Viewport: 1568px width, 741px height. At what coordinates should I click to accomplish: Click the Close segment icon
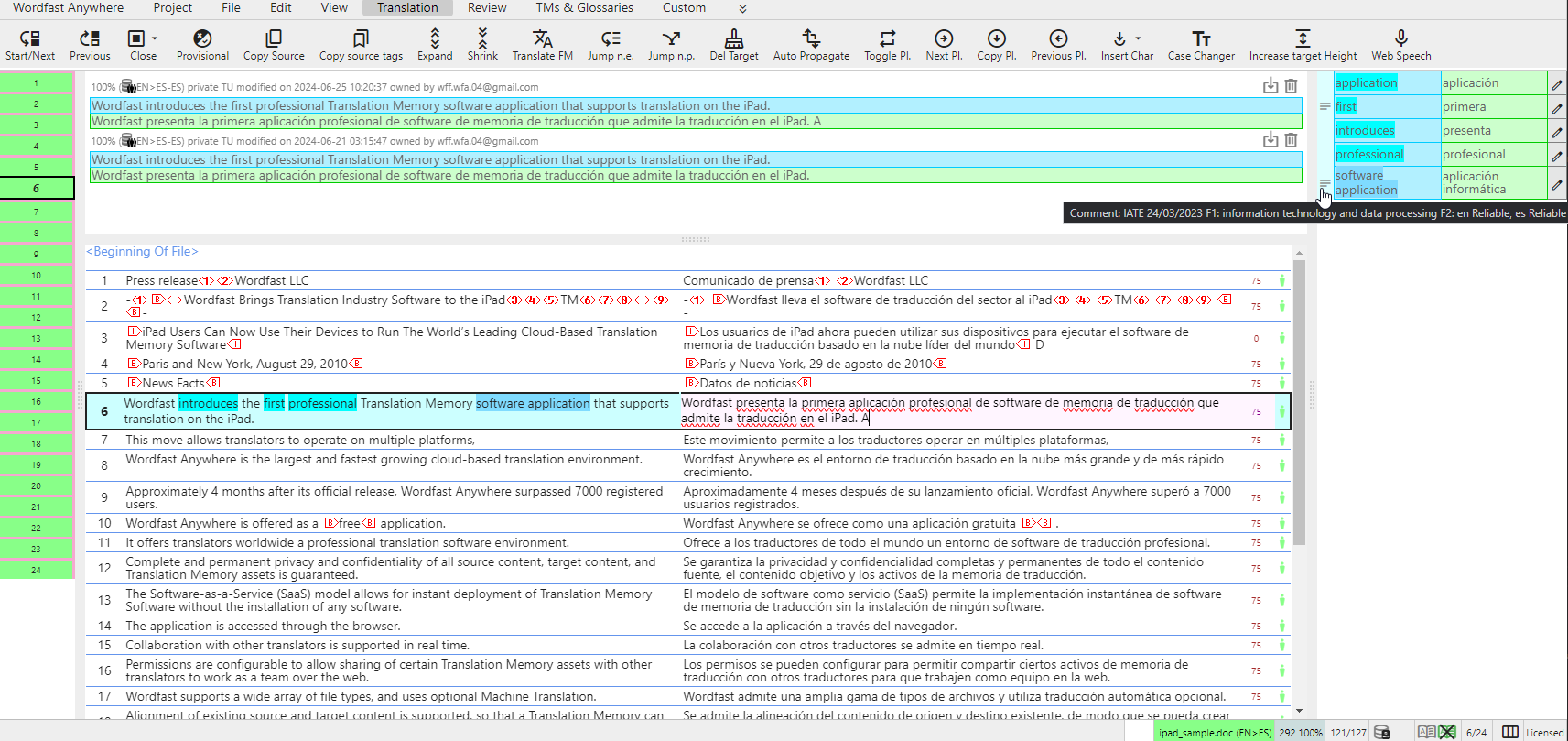coord(136,38)
